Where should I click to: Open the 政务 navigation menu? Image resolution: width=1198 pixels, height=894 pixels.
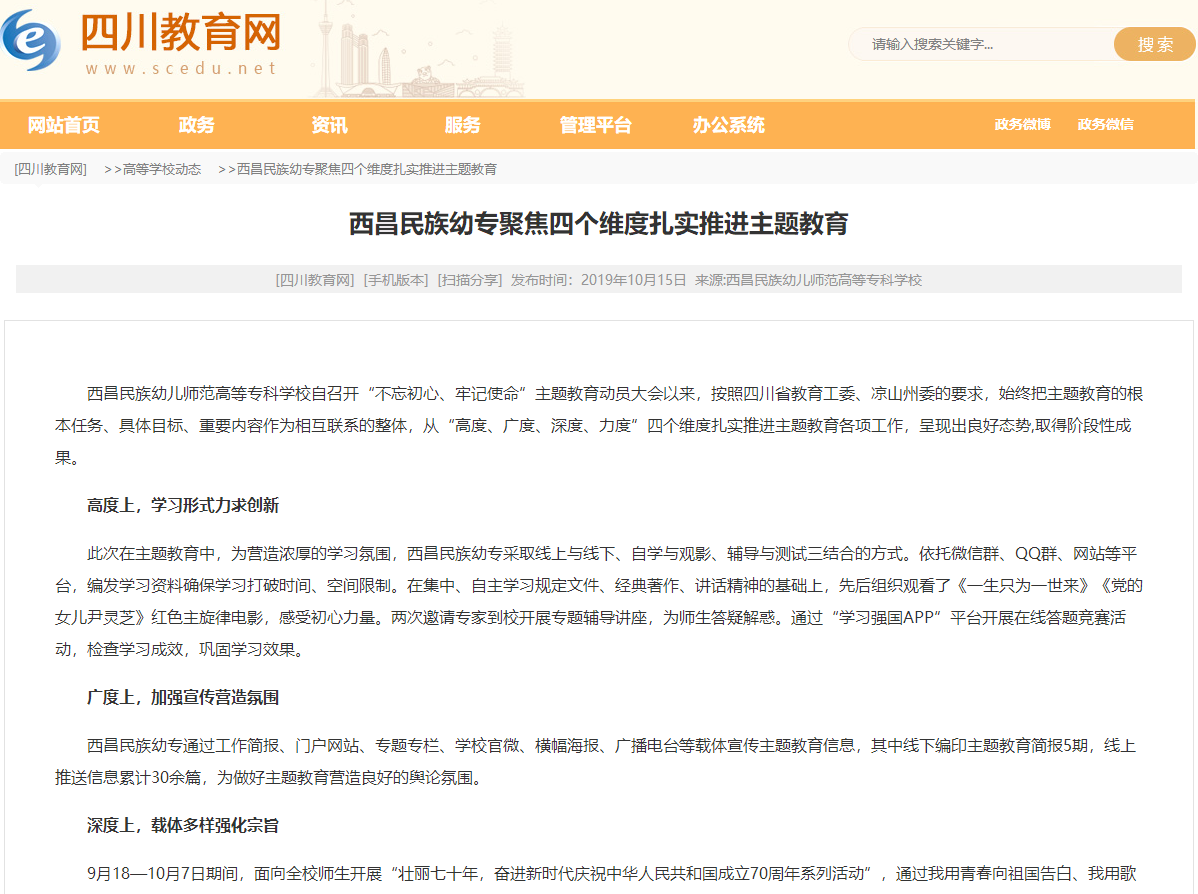click(x=197, y=125)
